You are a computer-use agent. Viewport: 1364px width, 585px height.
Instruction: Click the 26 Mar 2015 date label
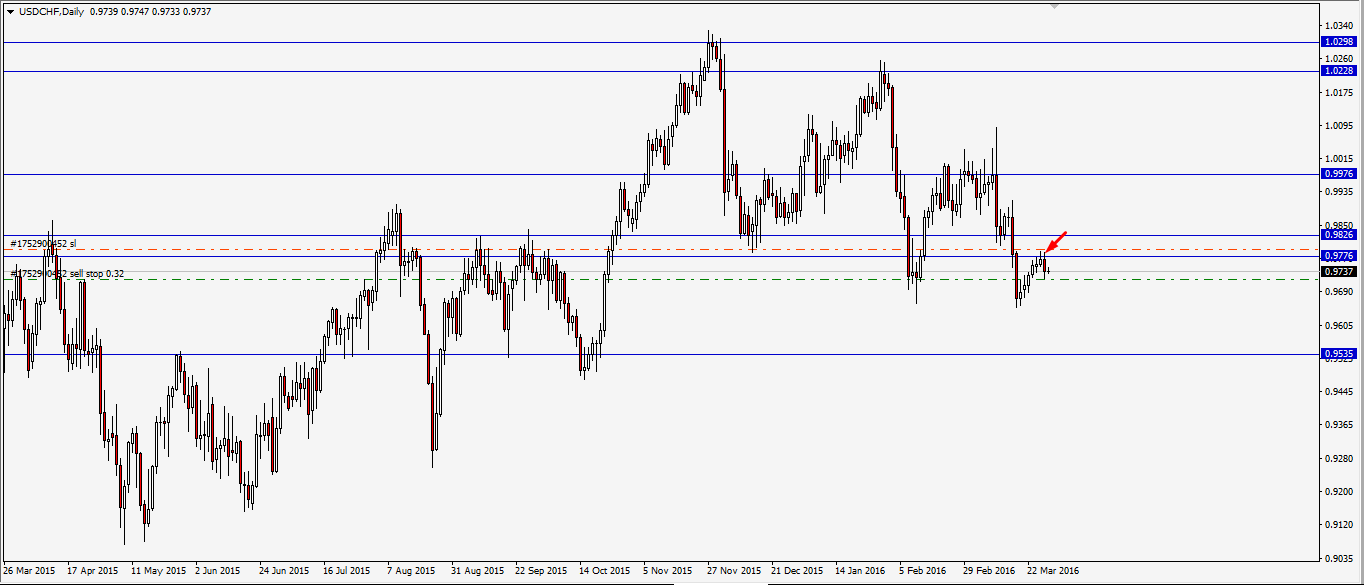[x=30, y=571]
